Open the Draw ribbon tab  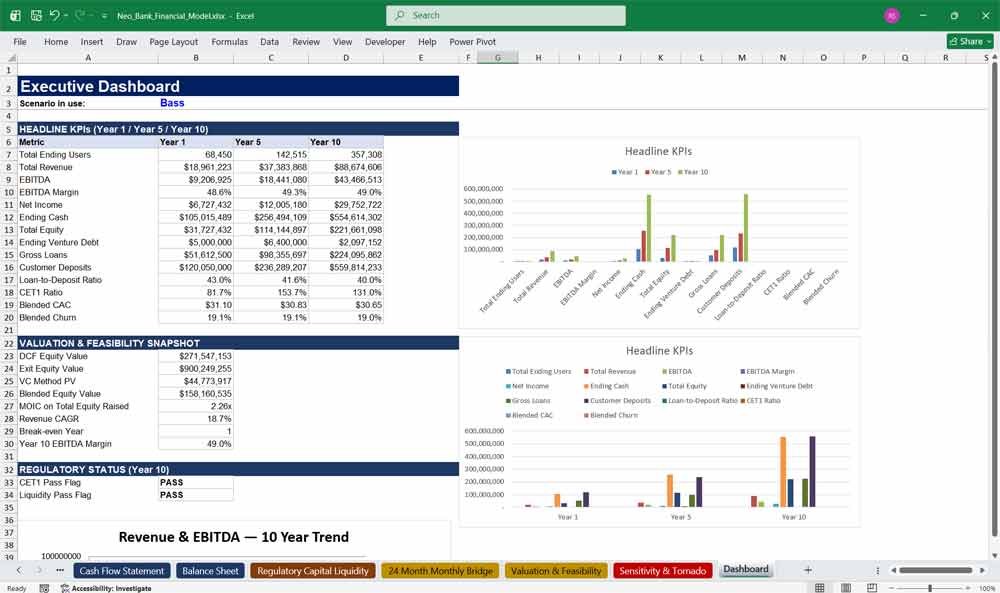point(126,41)
